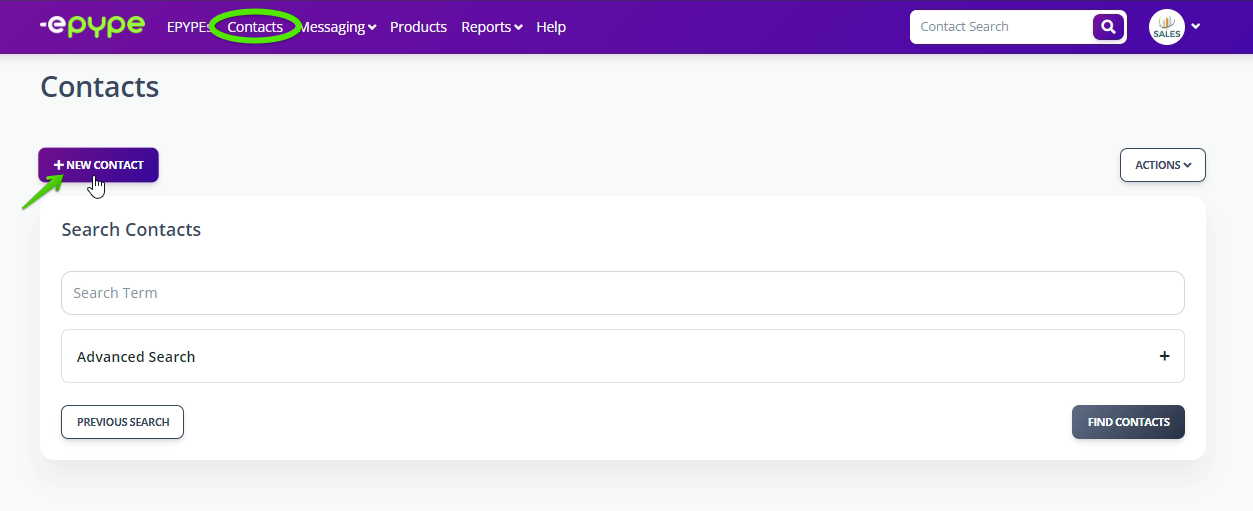Open the Products page
Image resolution: width=1253 pixels, height=511 pixels.
pyautogui.click(x=418, y=27)
